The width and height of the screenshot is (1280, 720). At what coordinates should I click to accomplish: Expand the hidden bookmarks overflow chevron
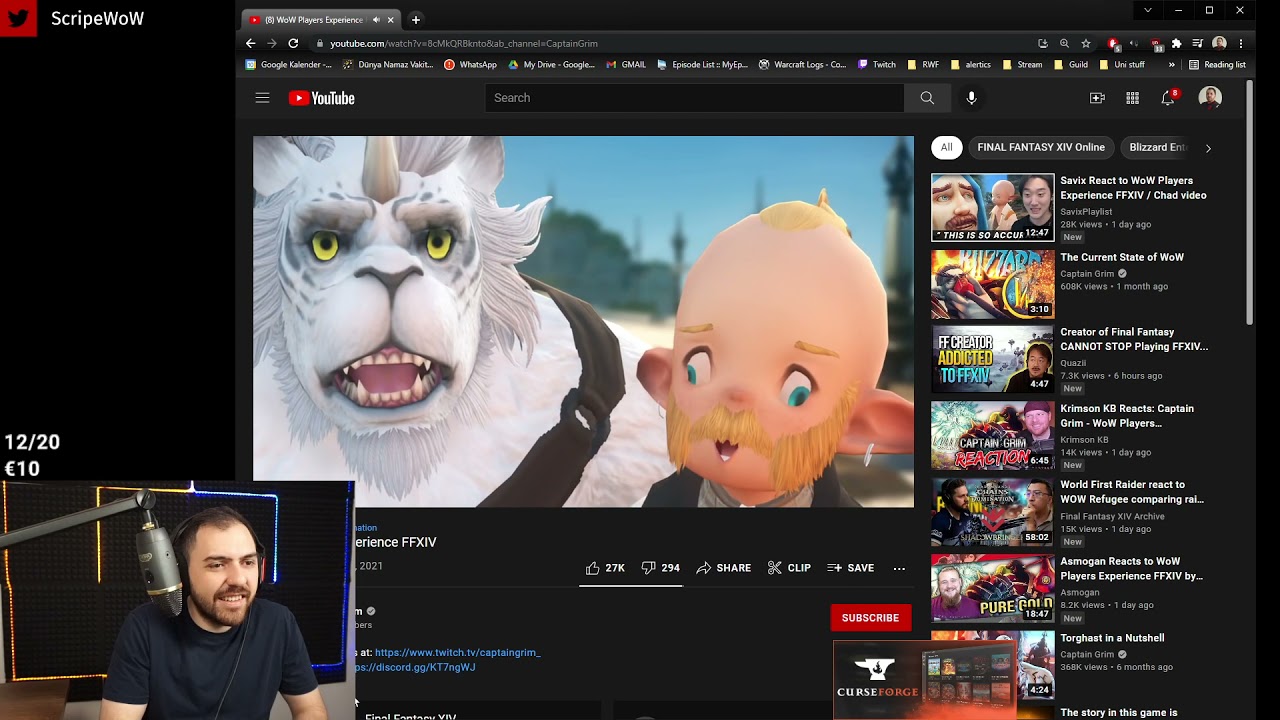point(1172,65)
